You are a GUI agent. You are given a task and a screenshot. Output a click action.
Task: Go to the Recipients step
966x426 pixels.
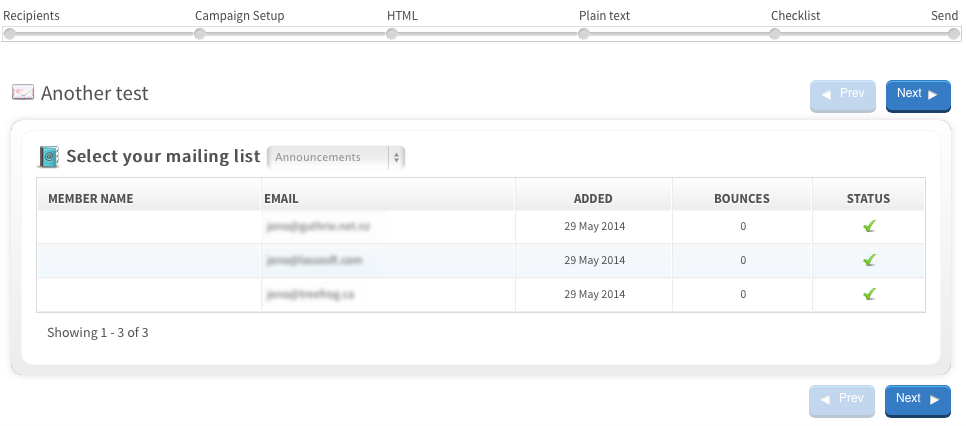point(31,16)
